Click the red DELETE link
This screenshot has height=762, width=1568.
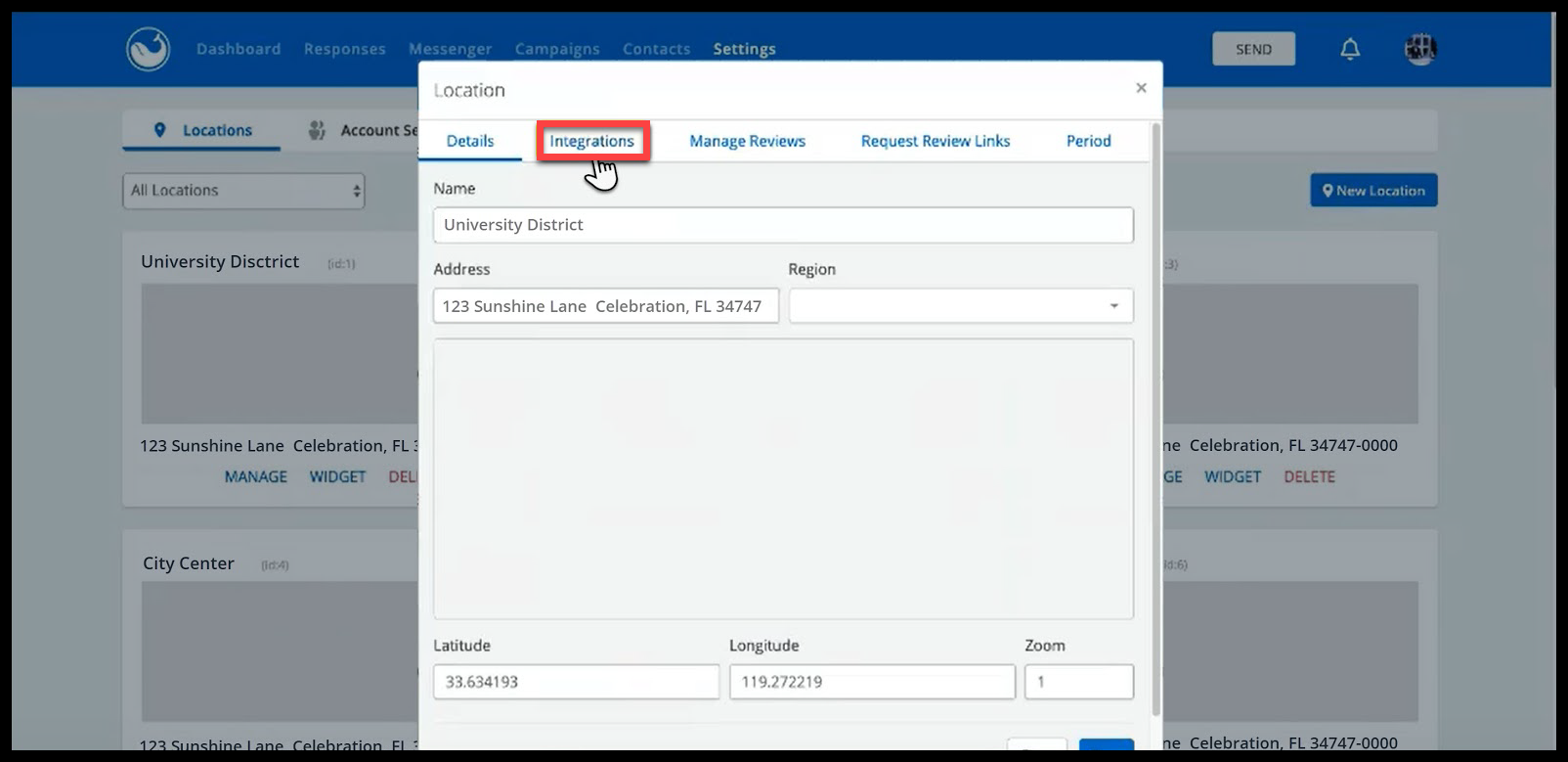[x=1309, y=476]
